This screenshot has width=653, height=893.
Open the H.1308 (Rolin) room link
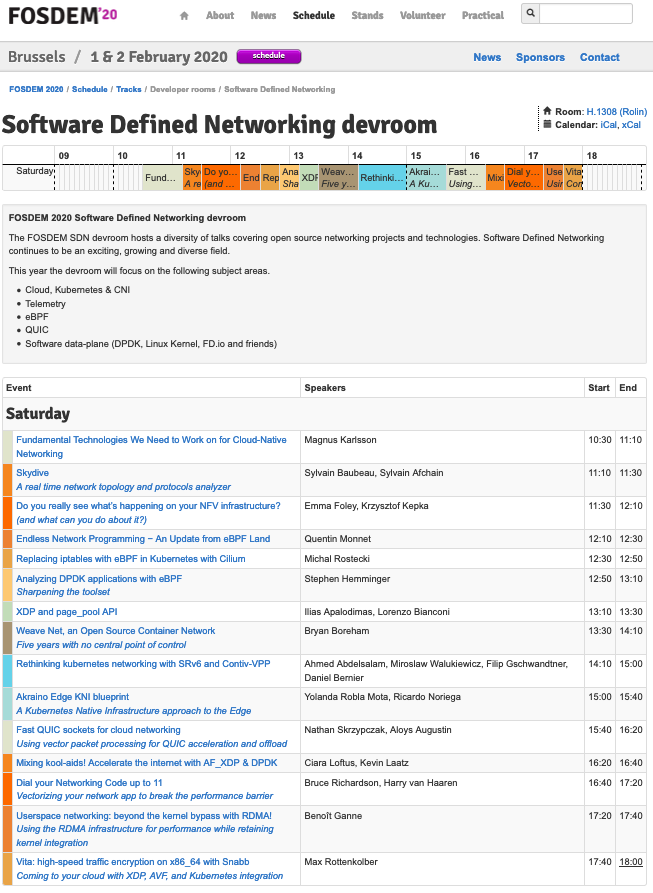617,112
